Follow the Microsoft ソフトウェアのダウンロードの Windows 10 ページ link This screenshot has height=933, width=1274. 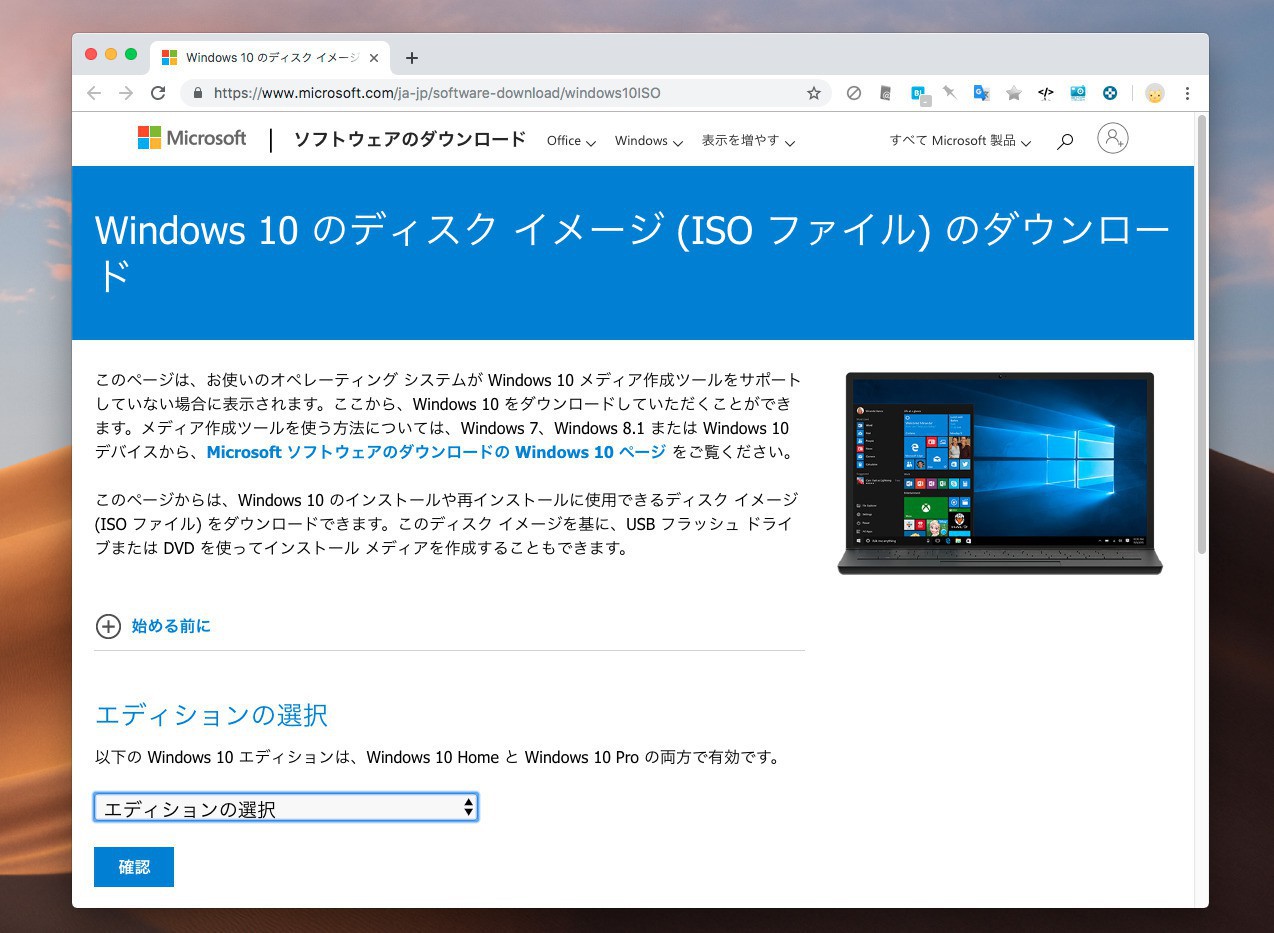click(x=436, y=452)
